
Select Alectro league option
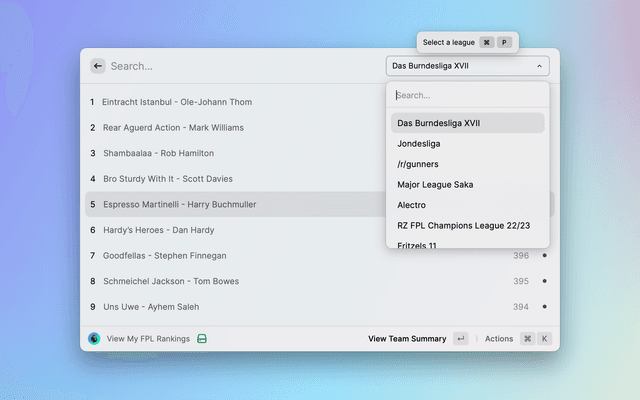point(412,205)
